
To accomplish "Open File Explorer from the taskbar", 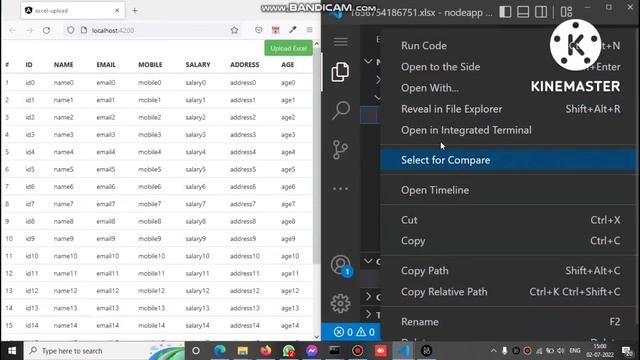I will tap(242, 351).
